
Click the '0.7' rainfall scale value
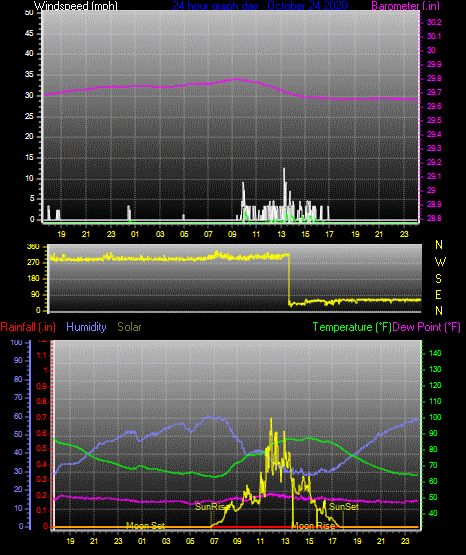click(42, 418)
